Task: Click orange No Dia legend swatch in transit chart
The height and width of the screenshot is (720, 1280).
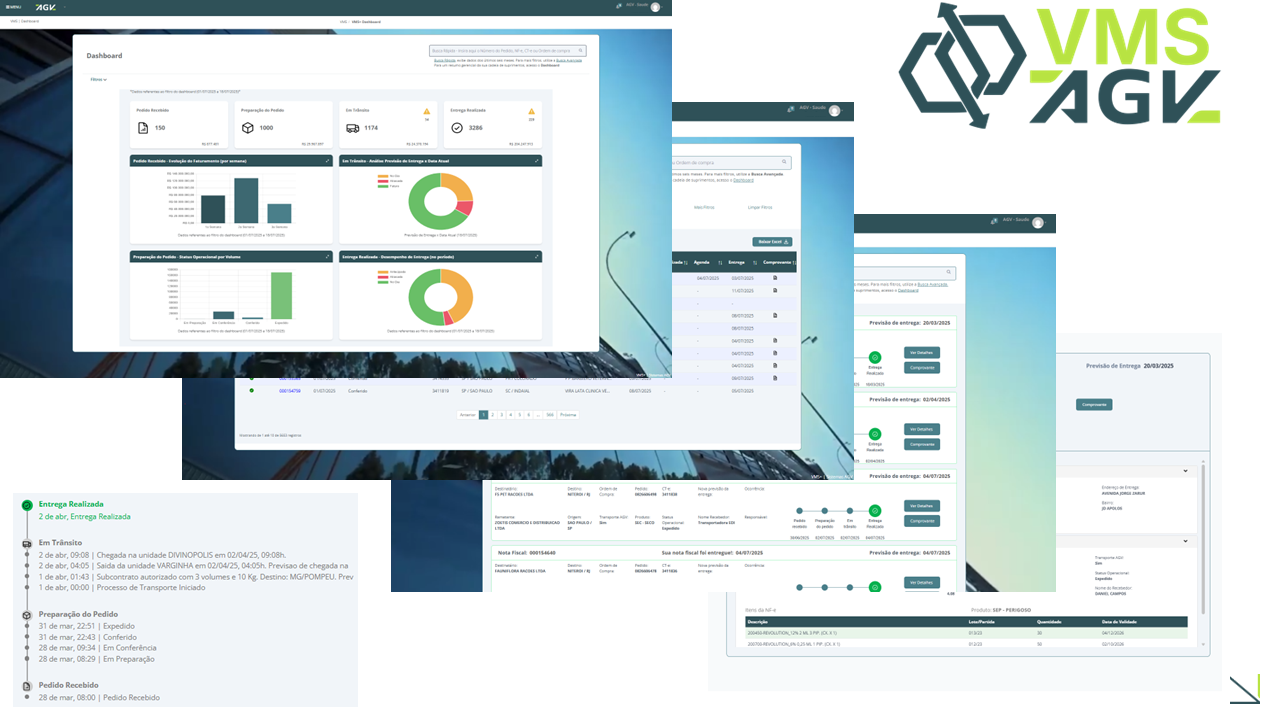Action: pyautogui.click(x=382, y=176)
